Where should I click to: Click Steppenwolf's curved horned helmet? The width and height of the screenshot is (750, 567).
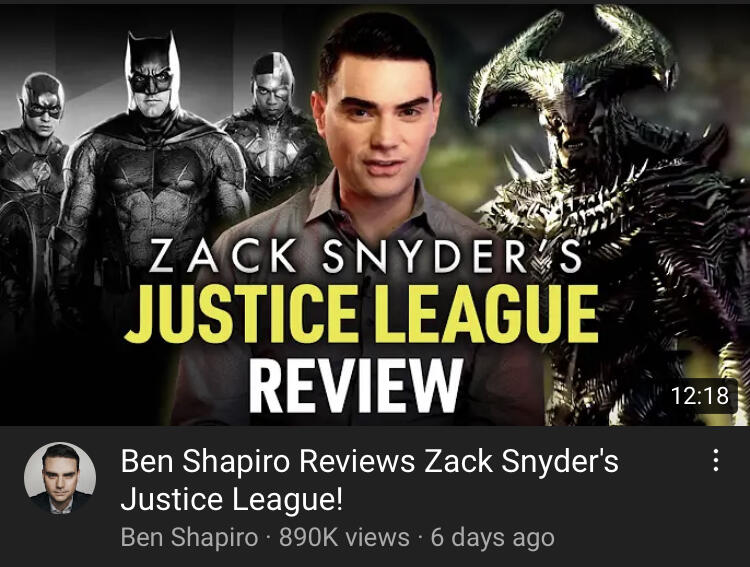574,57
